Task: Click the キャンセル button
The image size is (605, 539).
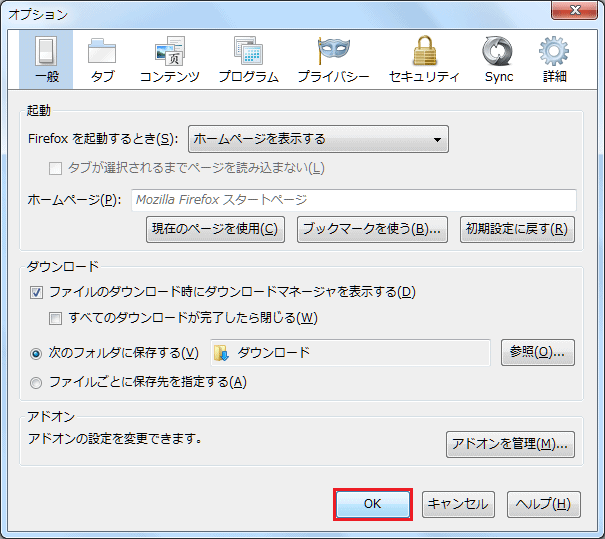Action: click(x=458, y=504)
